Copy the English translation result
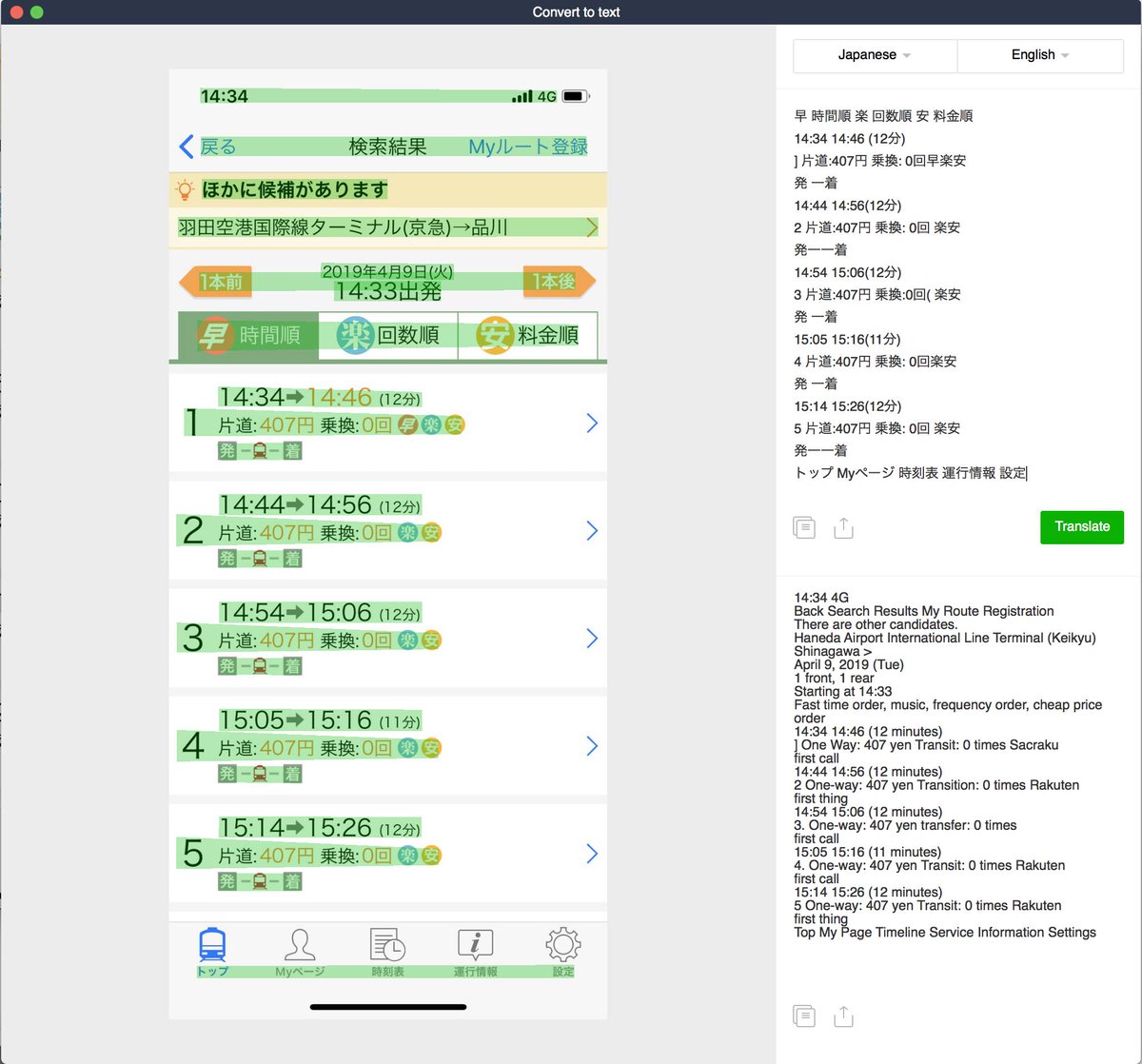This screenshot has width=1142, height=1064. point(804,1015)
